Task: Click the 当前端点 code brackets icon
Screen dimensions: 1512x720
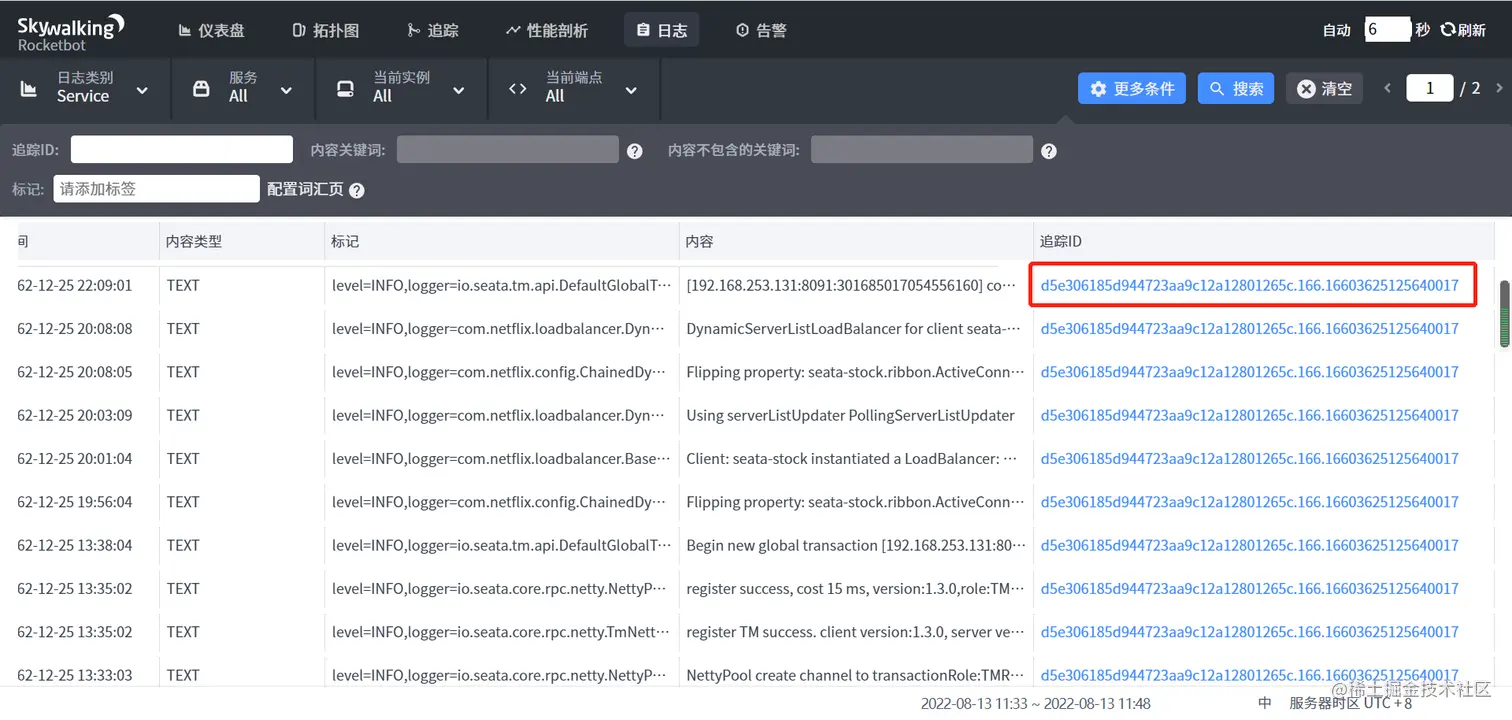Action: [x=517, y=89]
